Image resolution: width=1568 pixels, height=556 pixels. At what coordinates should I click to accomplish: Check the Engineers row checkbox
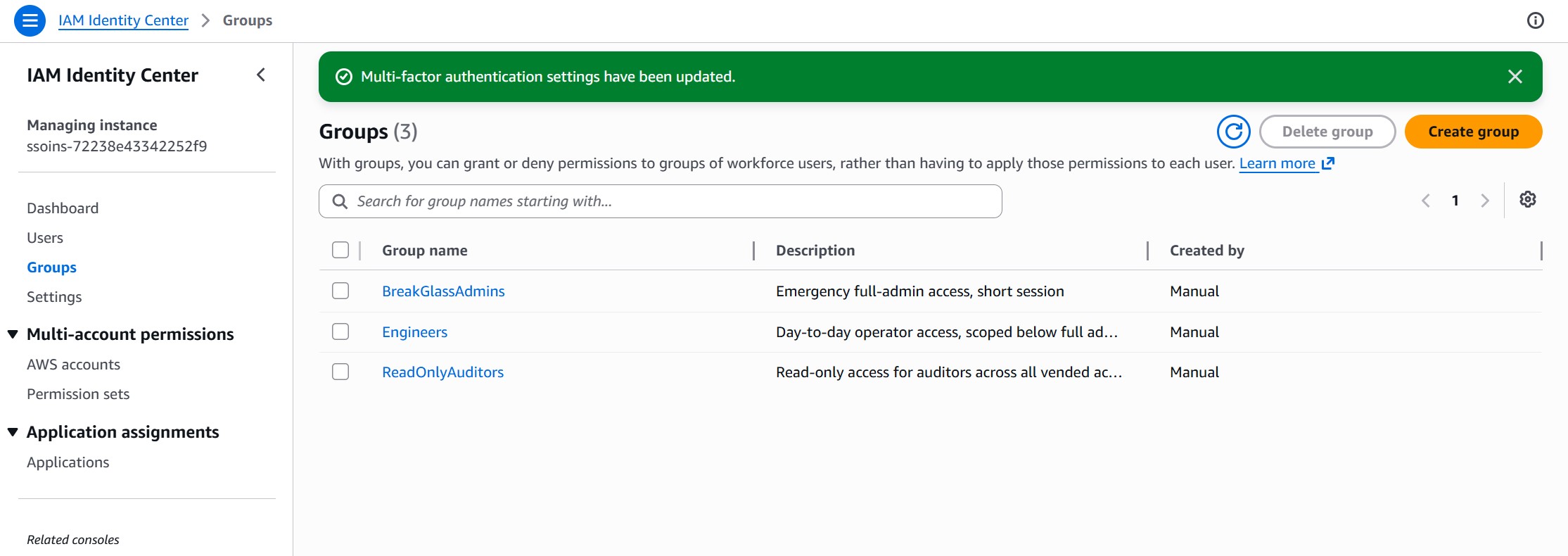click(340, 331)
